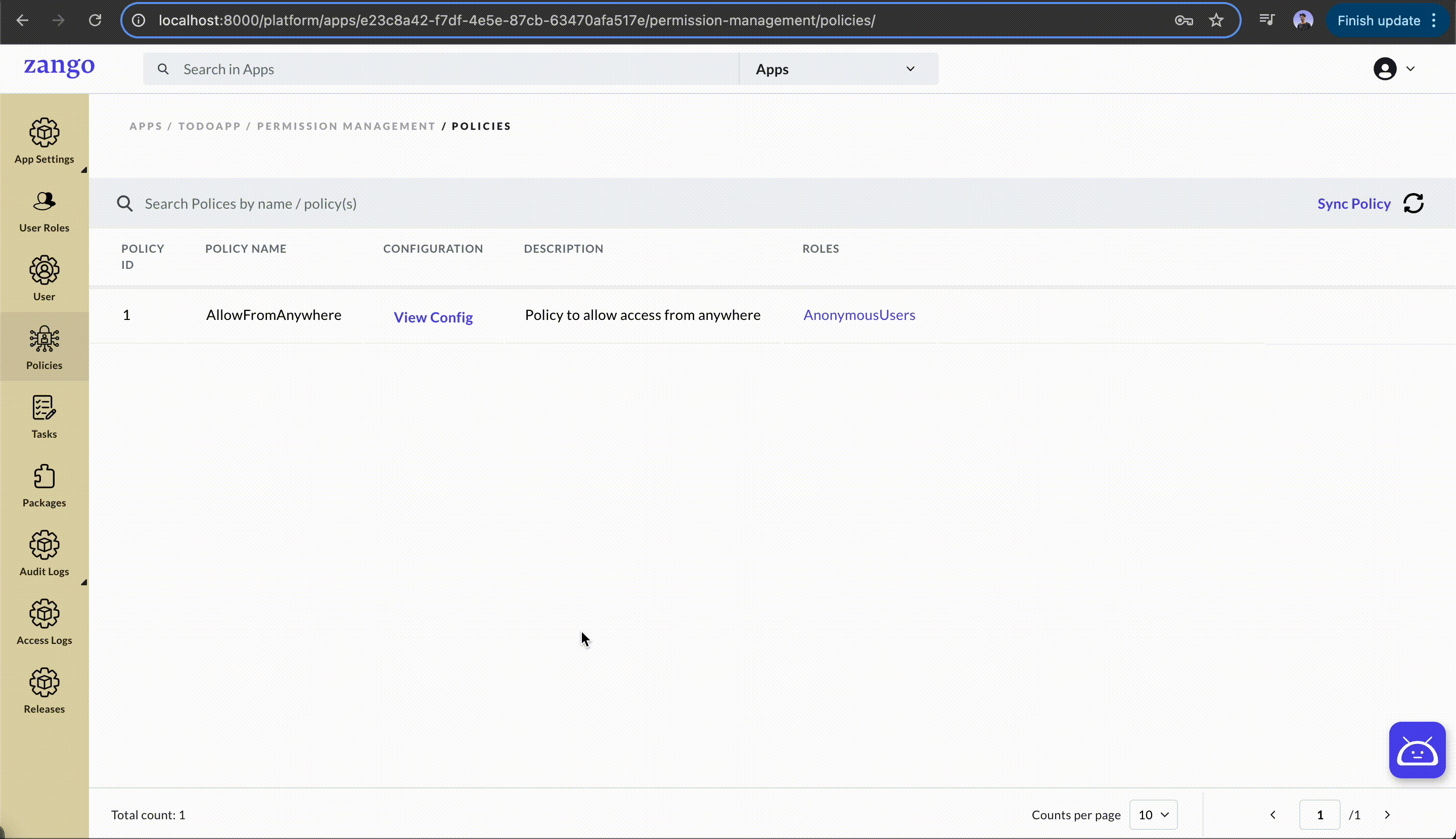The height and width of the screenshot is (839, 1456).
Task: Navigate to Releases section
Action: (44, 690)
